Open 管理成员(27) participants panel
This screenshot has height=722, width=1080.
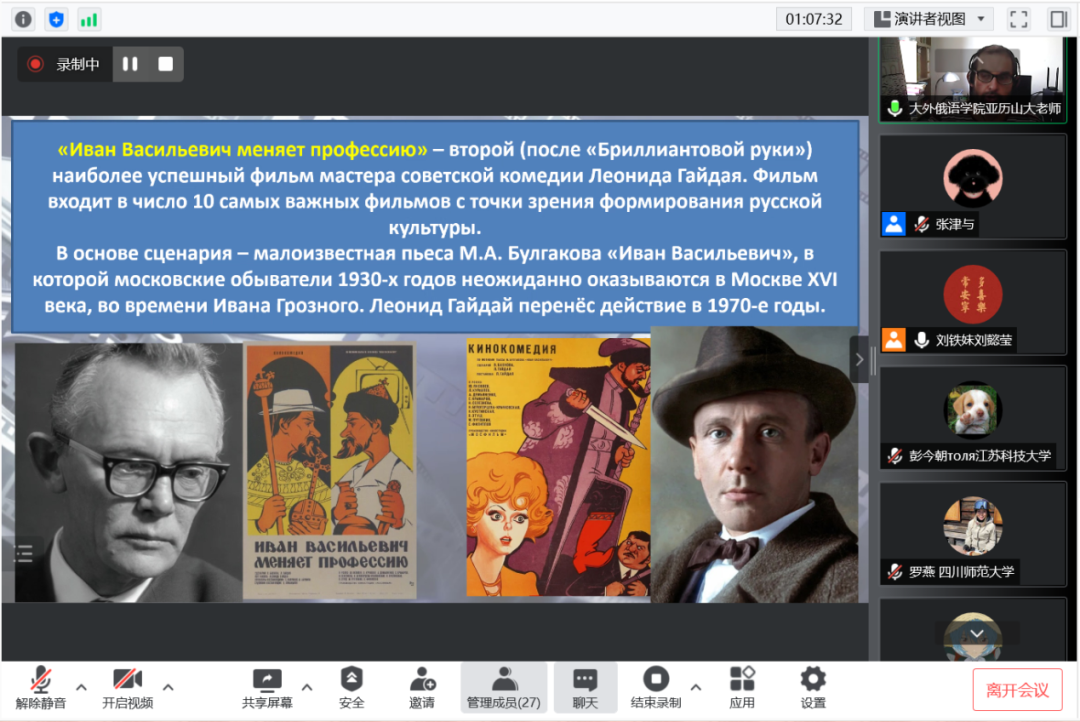click(504, 687)
